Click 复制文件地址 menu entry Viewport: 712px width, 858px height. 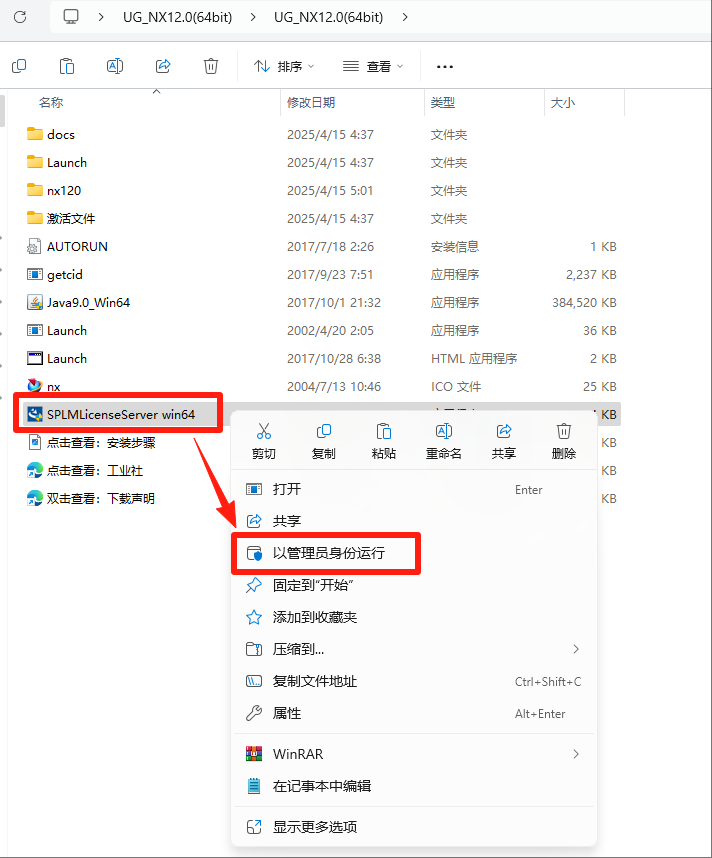tap(414, 682)
